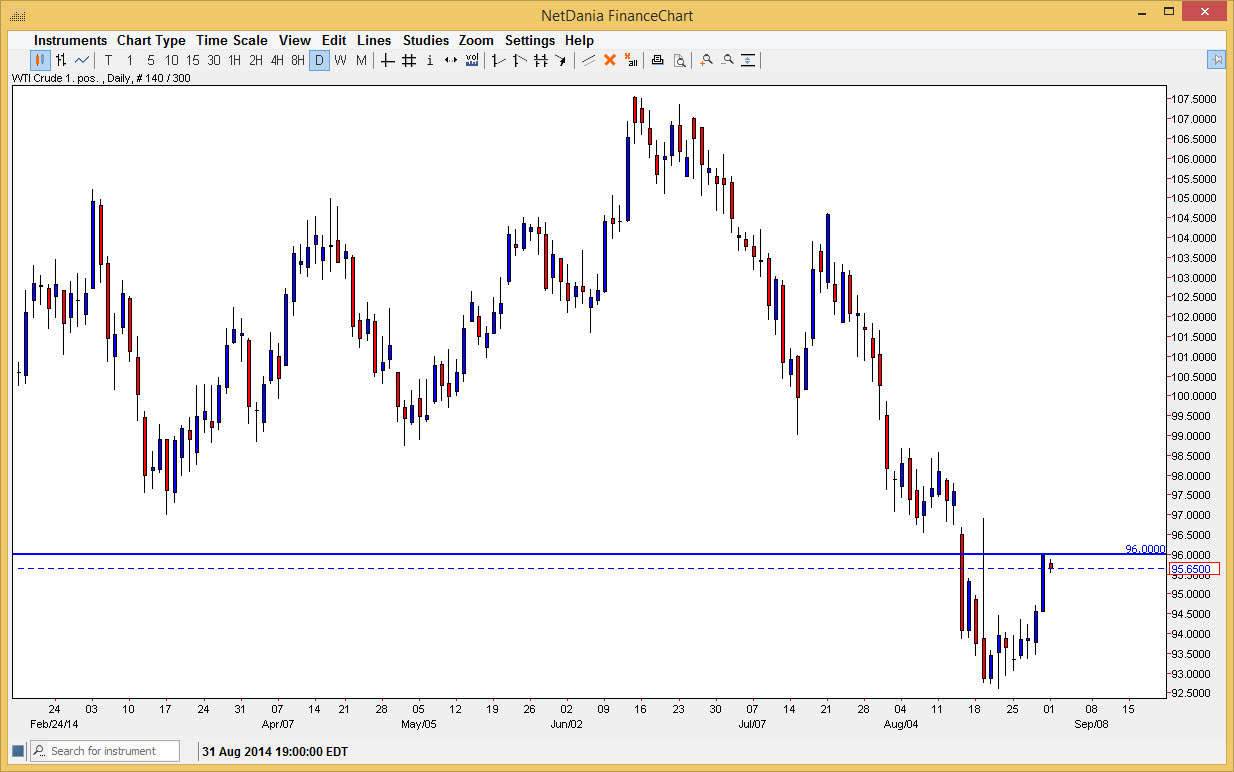Image resolution: width=1234 pixels, height=772 pixels.
Task: Select the 1H timeframe toggle
Action: pos(234,60)
